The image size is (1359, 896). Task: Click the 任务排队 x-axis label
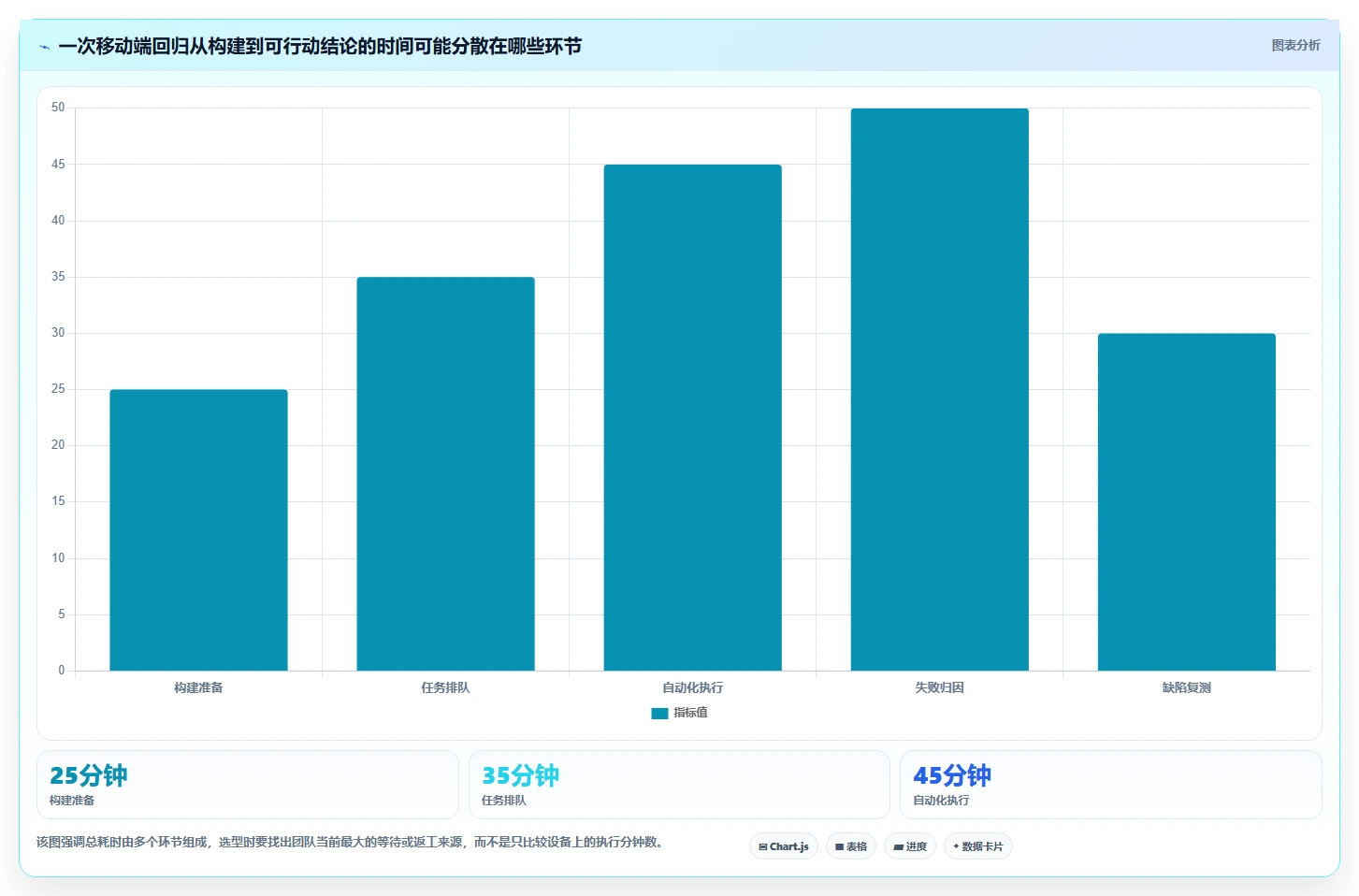tap(445, 687)
